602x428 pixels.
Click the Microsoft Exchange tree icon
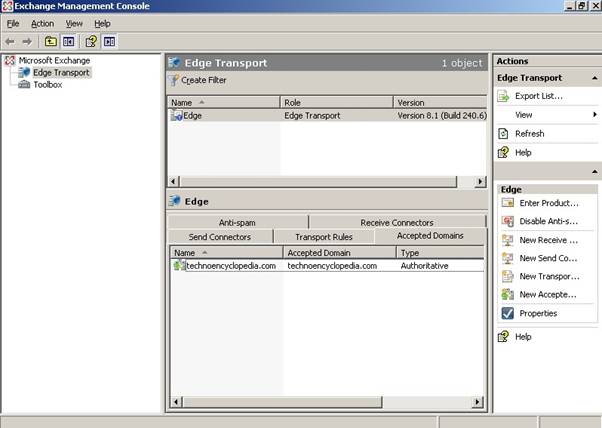[x=10, y=61]
